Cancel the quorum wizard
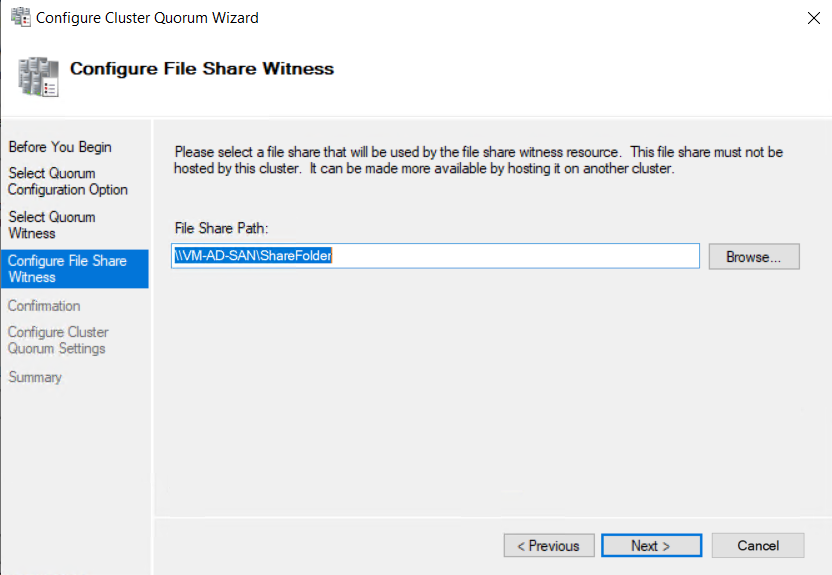 point(758,545)
